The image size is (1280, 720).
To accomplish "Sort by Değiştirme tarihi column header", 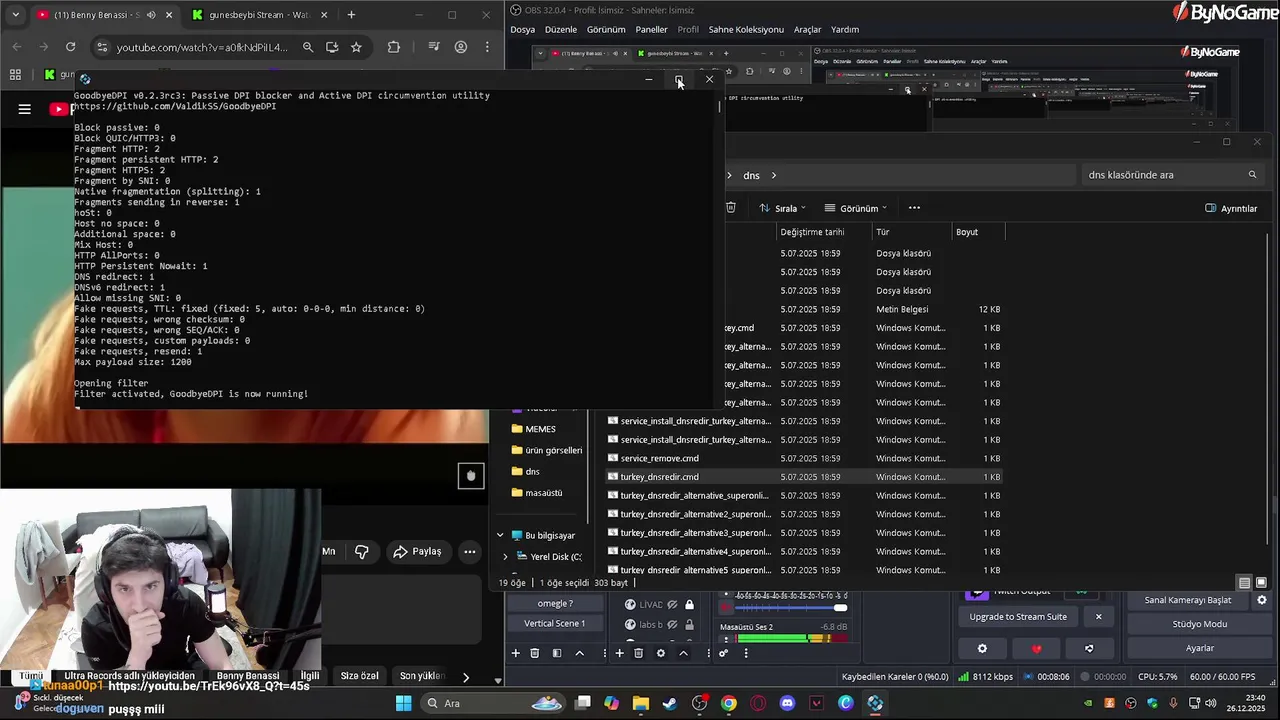I will click(812, 232).
